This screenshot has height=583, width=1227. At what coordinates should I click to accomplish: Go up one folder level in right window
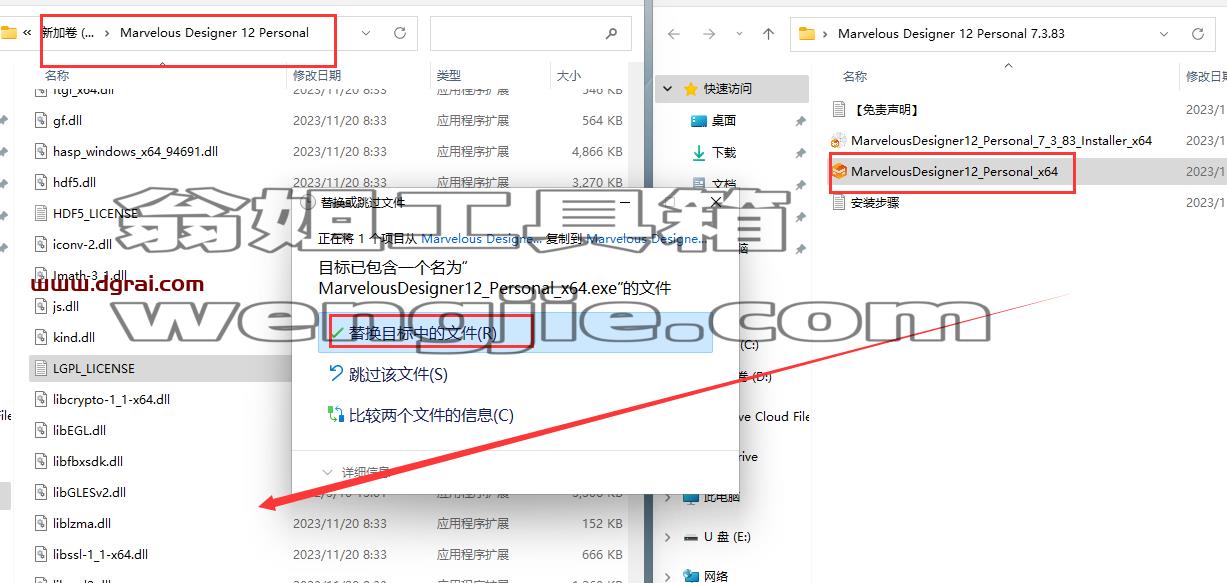pos(768,34)
